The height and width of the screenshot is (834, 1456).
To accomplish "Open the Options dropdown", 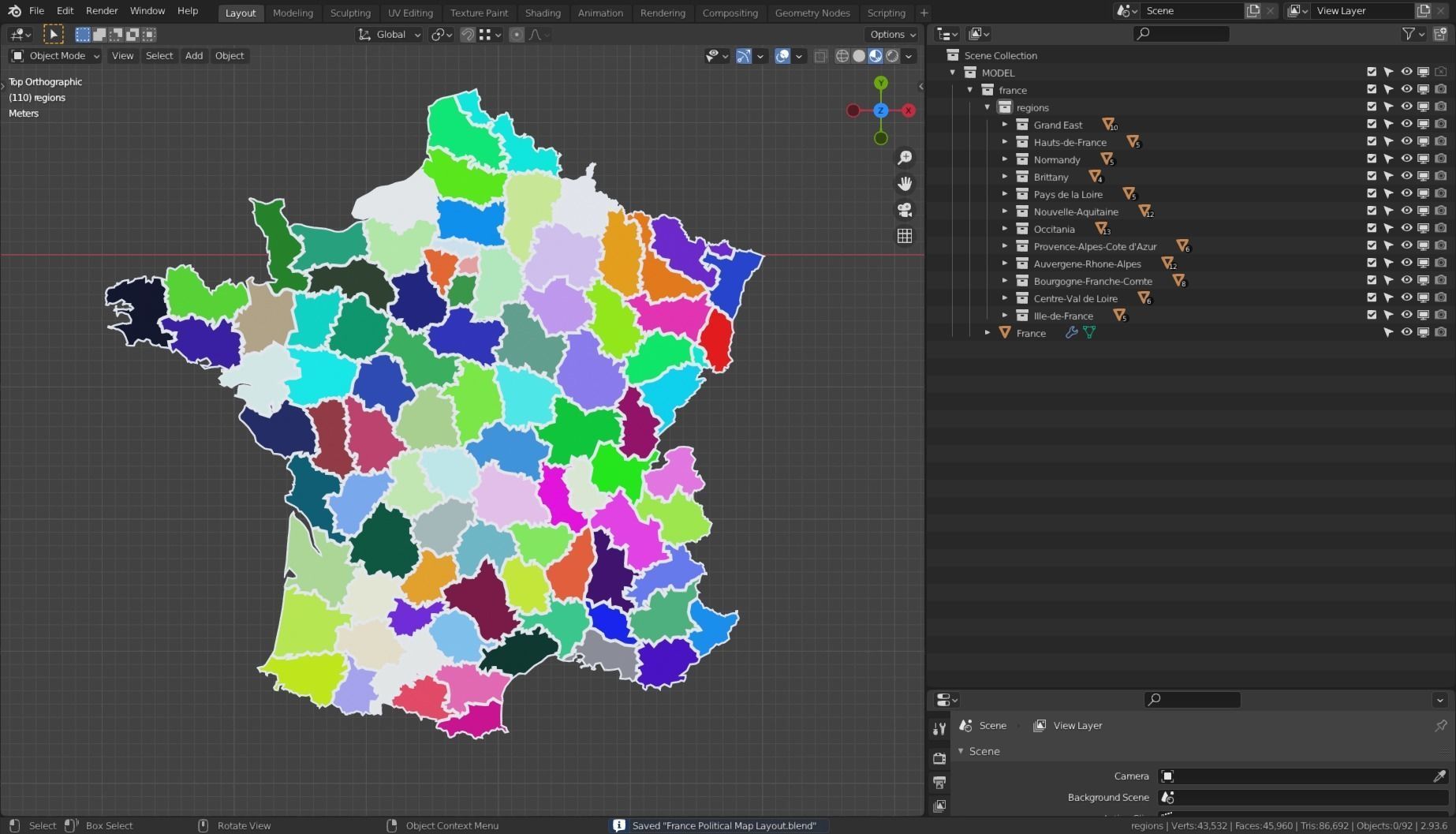I will tap(893, 35).
